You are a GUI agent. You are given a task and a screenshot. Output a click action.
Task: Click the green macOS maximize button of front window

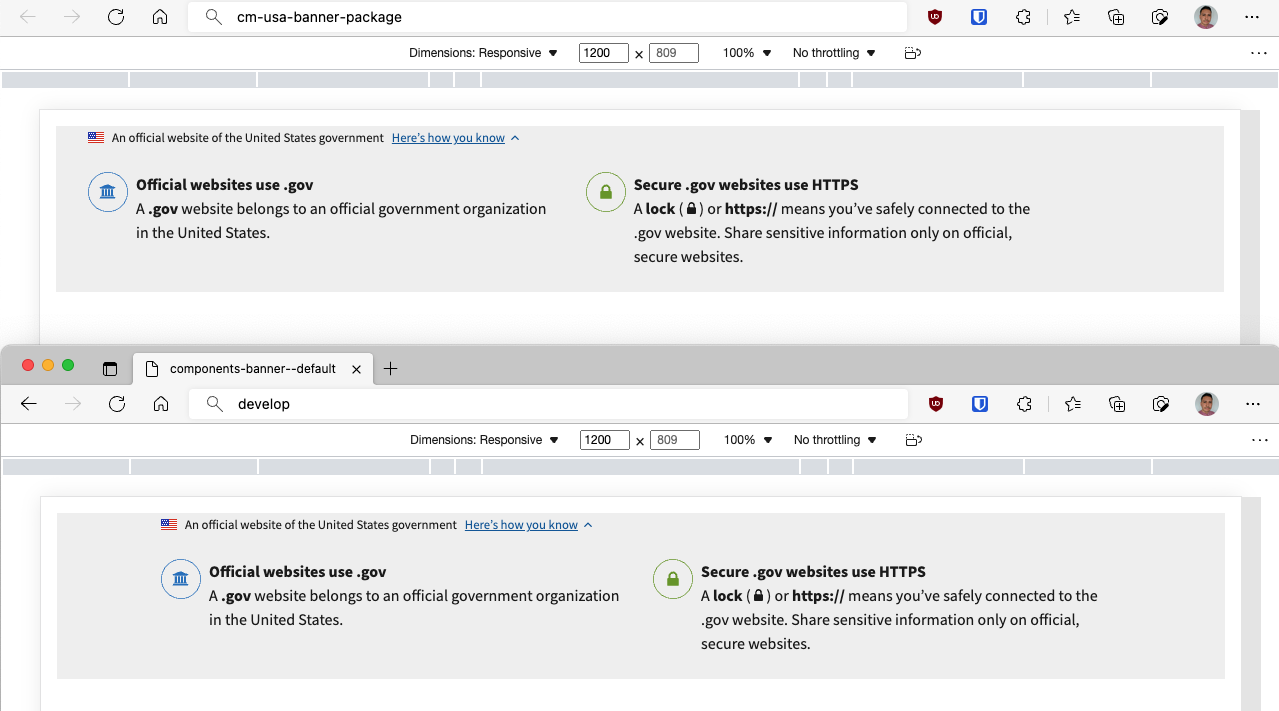click(x=68, y=365)
